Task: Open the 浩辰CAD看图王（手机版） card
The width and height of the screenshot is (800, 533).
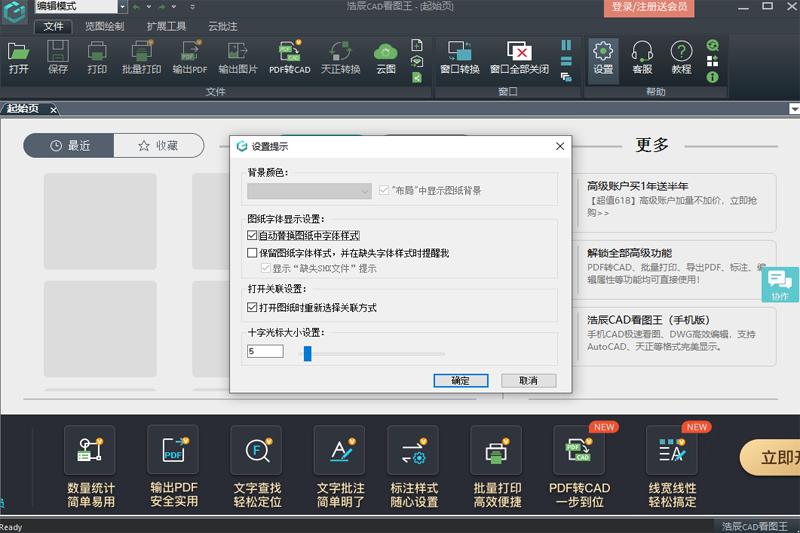Action: click(676, 337)
